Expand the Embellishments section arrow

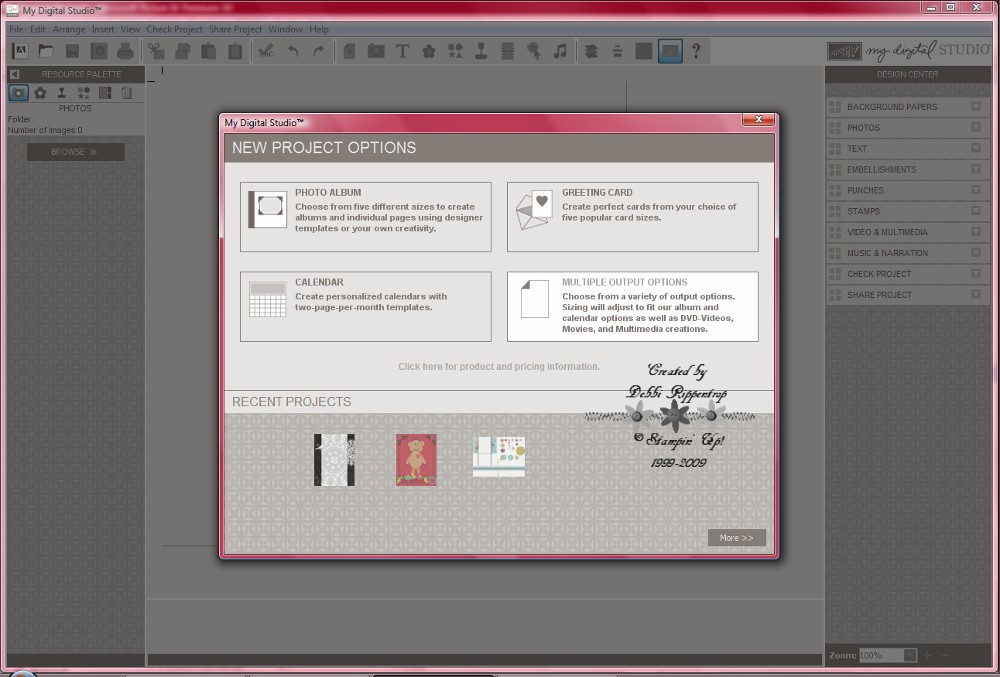click(x=976, y=169)
